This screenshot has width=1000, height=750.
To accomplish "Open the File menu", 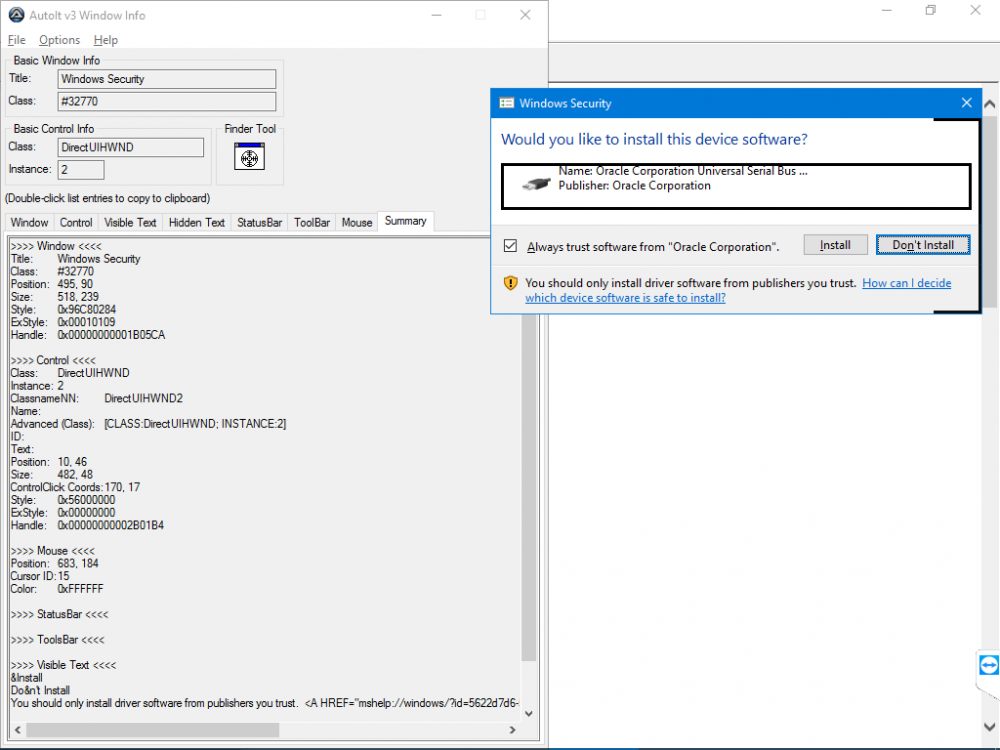I will point(17,40).
